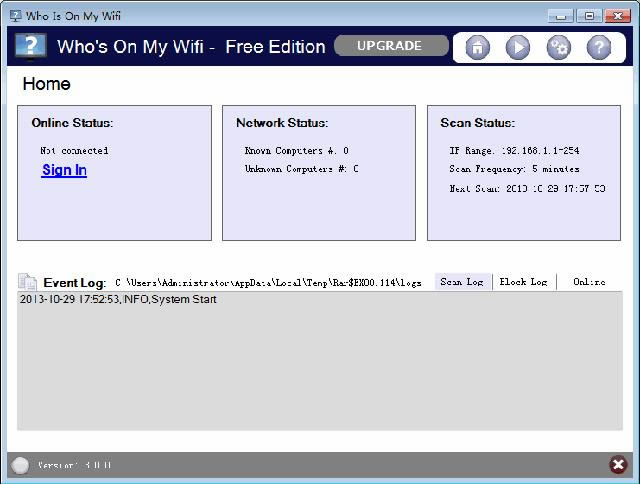Switch to the Online log tab
The width and height of the screenshot is (640, 484).
589,282
